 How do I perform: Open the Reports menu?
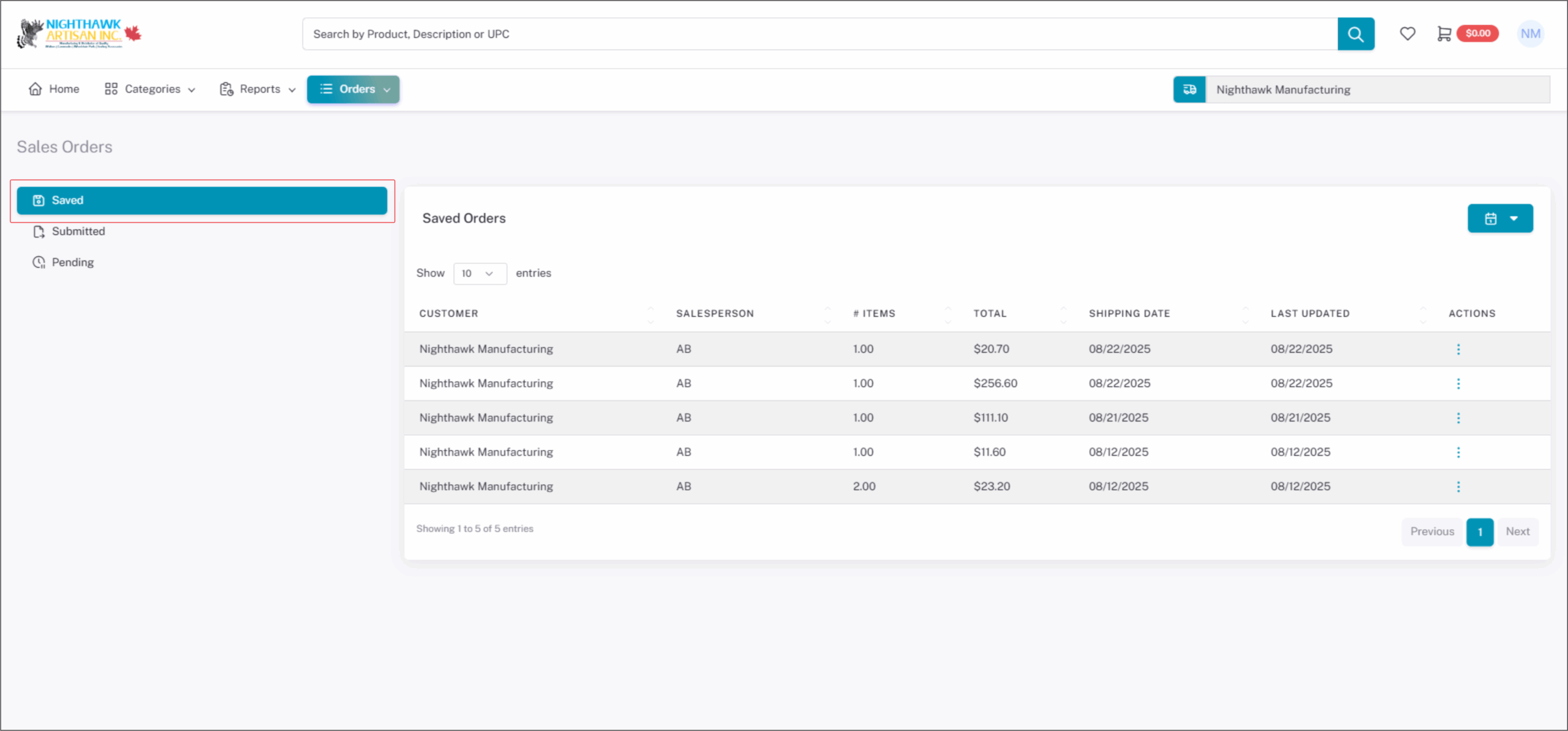click(x=258, y=89)
